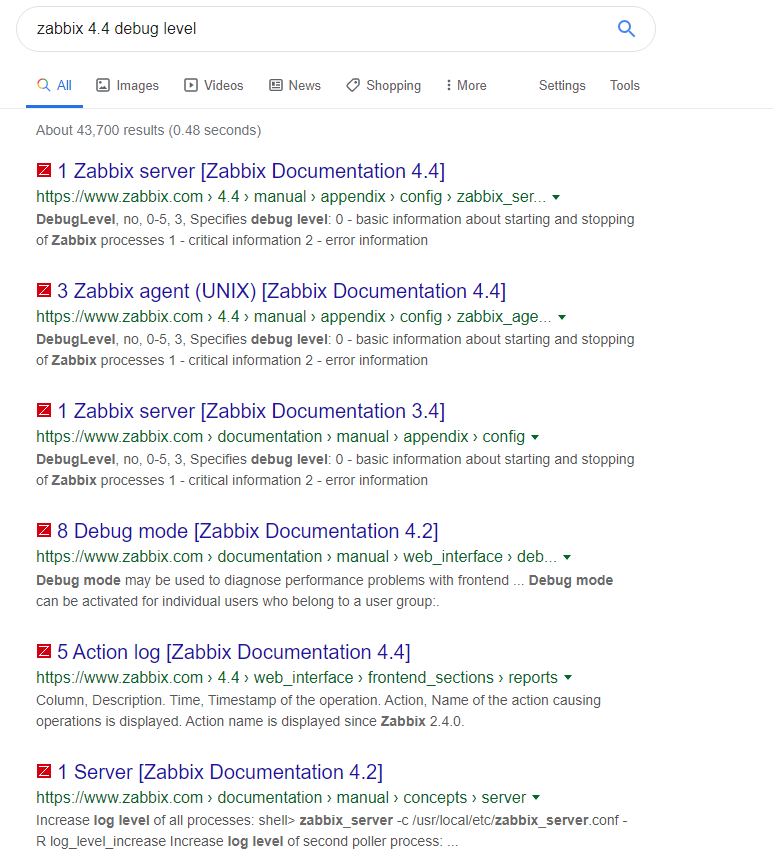Open '8 Debug mode [Zabbix Documentation 4.2]' result
The width and height of the screenshot is (773, 864).
(x=247, y=531)
